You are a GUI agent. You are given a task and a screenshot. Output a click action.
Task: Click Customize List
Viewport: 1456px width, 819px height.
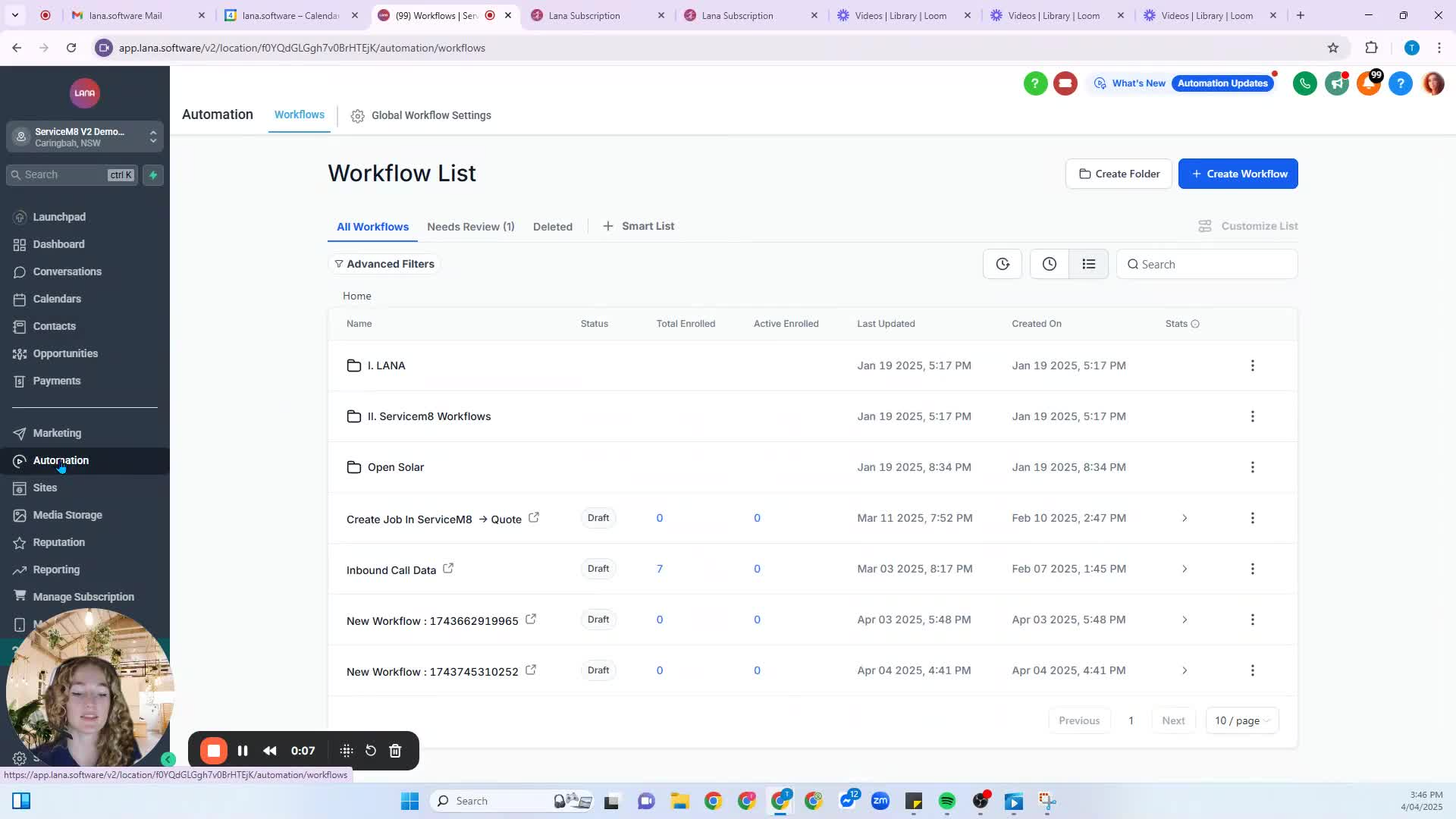(1248, 226)
